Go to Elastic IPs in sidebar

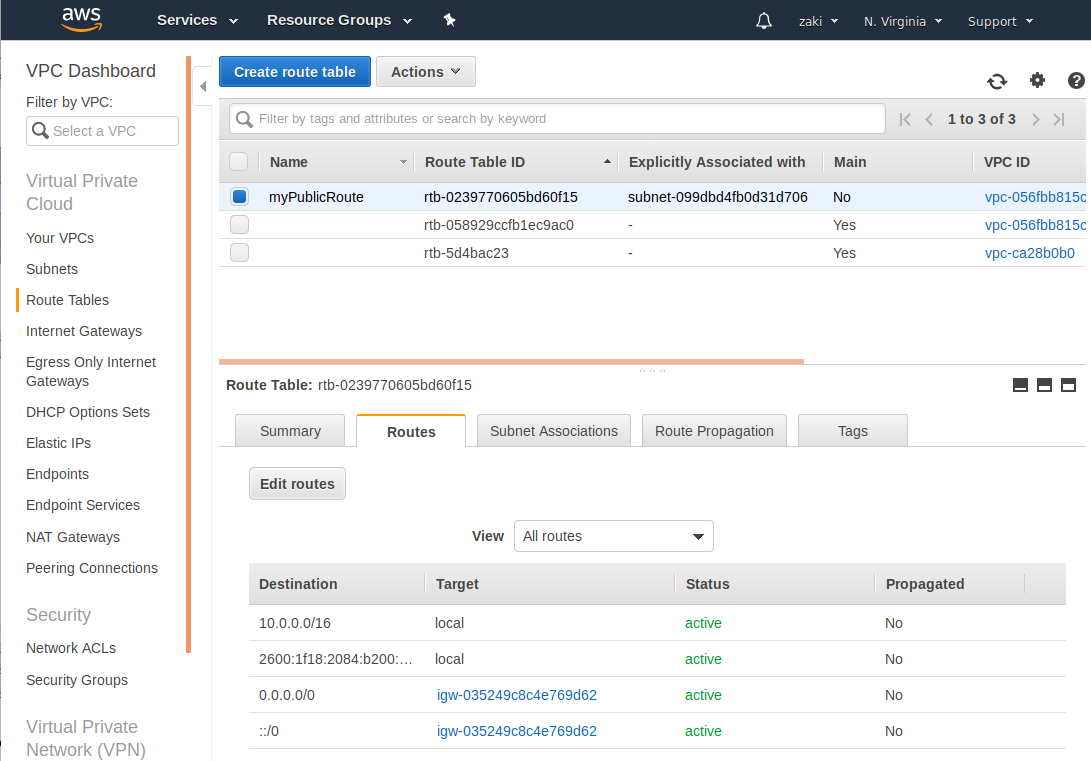[58, 443]
